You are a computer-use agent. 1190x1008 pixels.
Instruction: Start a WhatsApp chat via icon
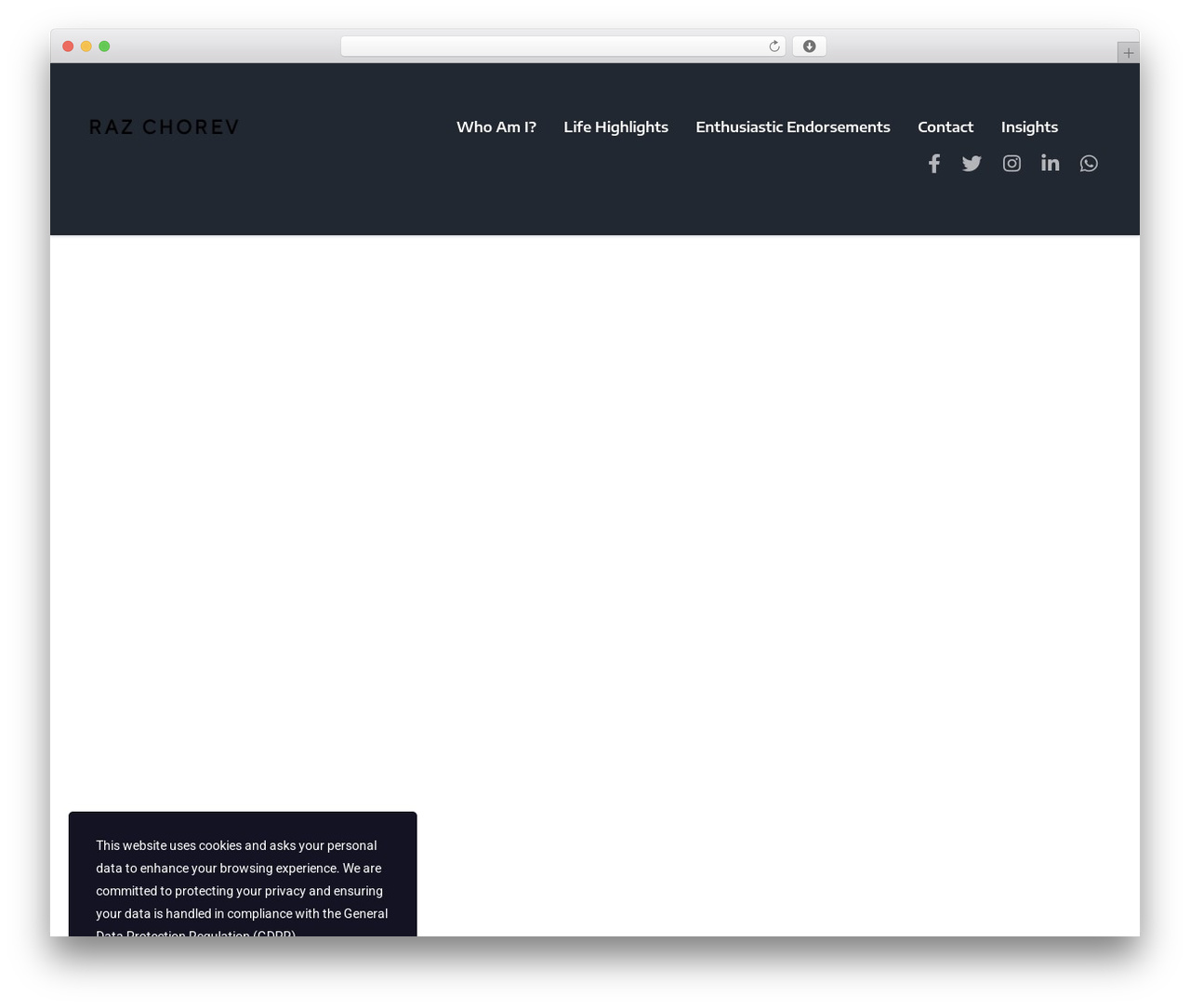point(1089,164)
